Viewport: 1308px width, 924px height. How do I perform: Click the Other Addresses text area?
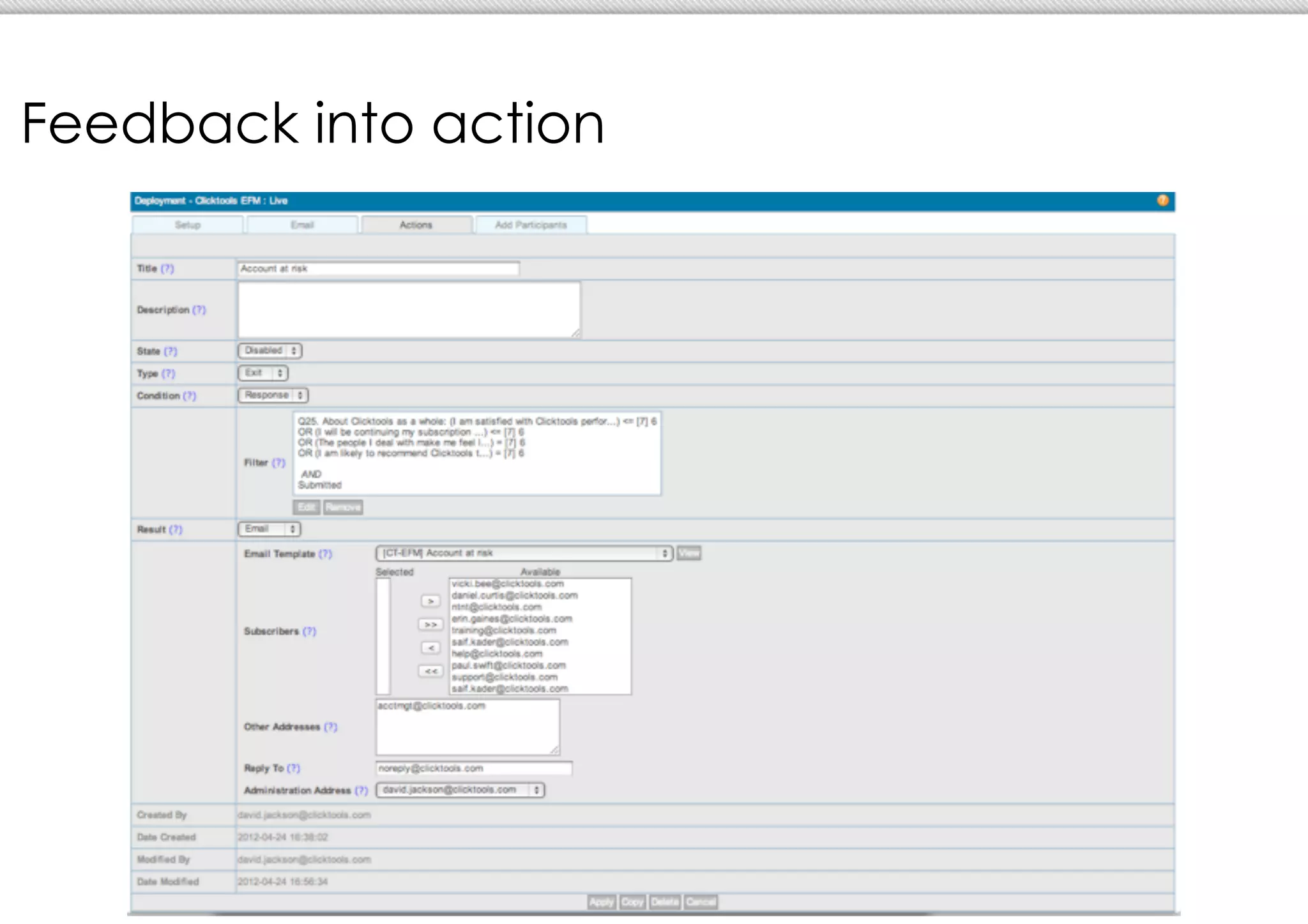(468, 727)
